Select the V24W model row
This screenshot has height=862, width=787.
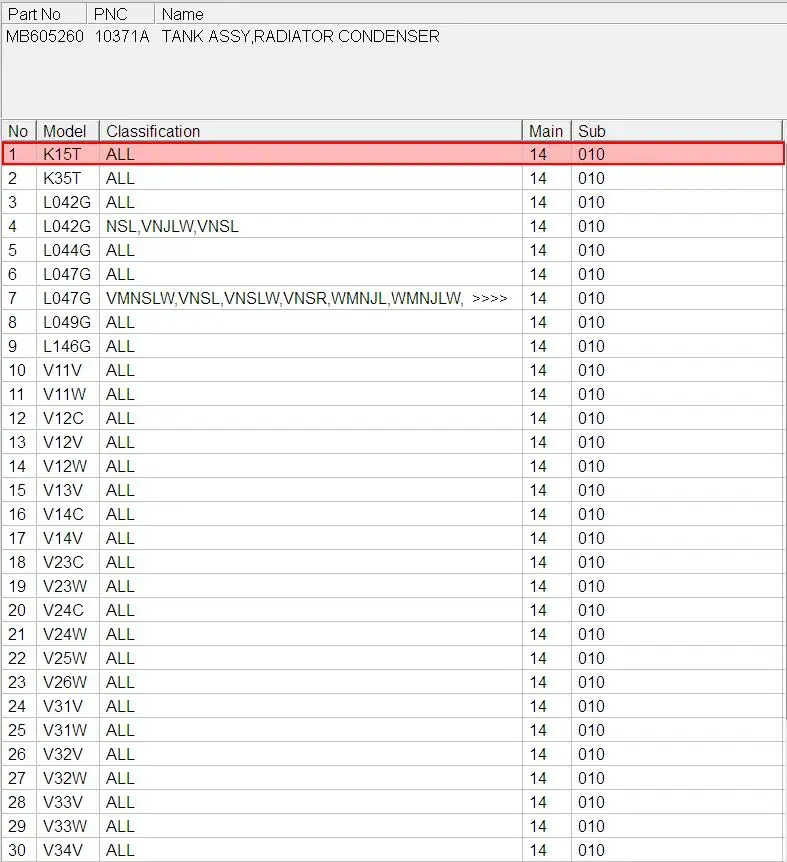pyautogui.click(x=393, y=634)
